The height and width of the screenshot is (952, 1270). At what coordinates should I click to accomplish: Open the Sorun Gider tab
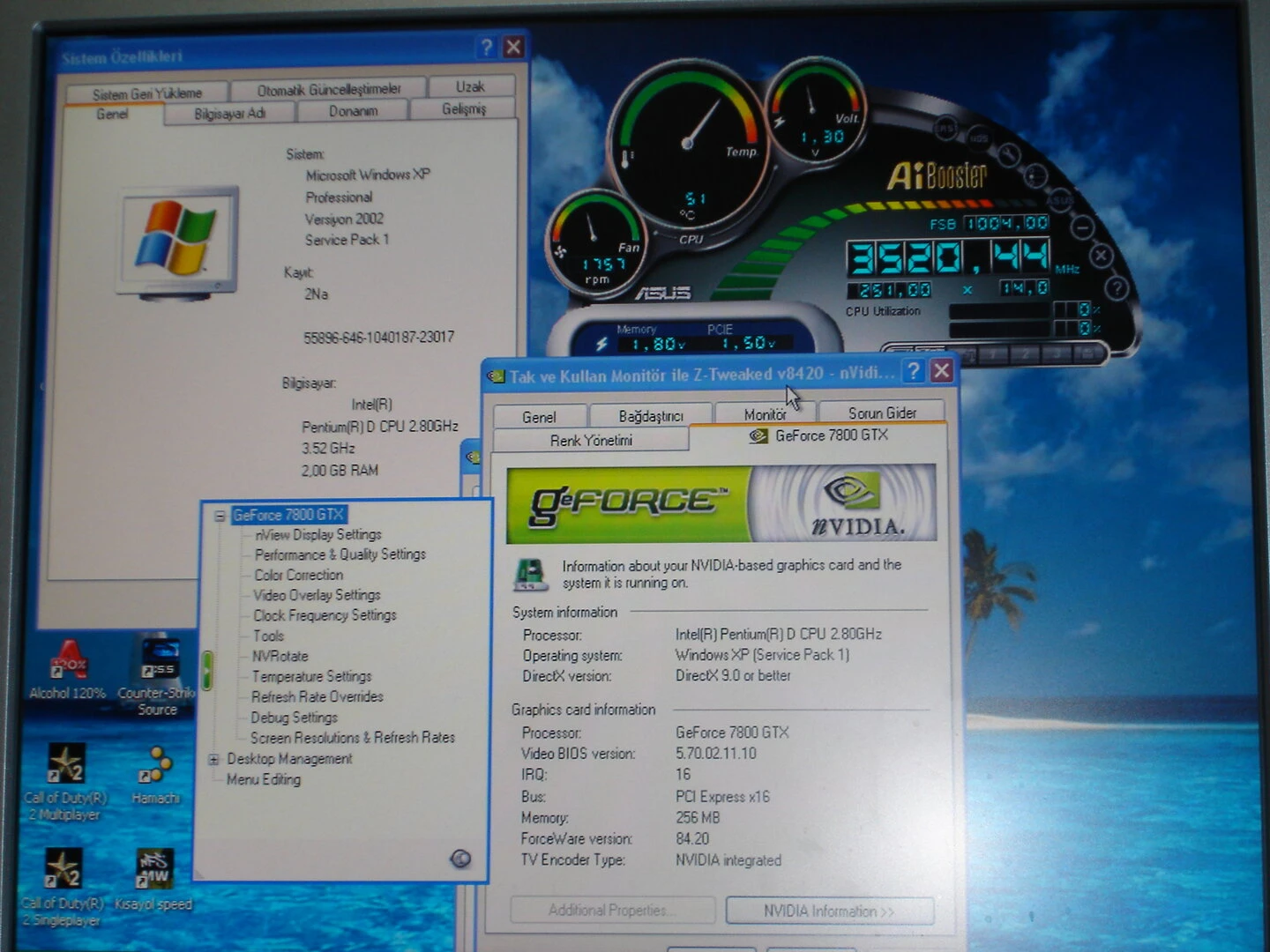point(882,413)
